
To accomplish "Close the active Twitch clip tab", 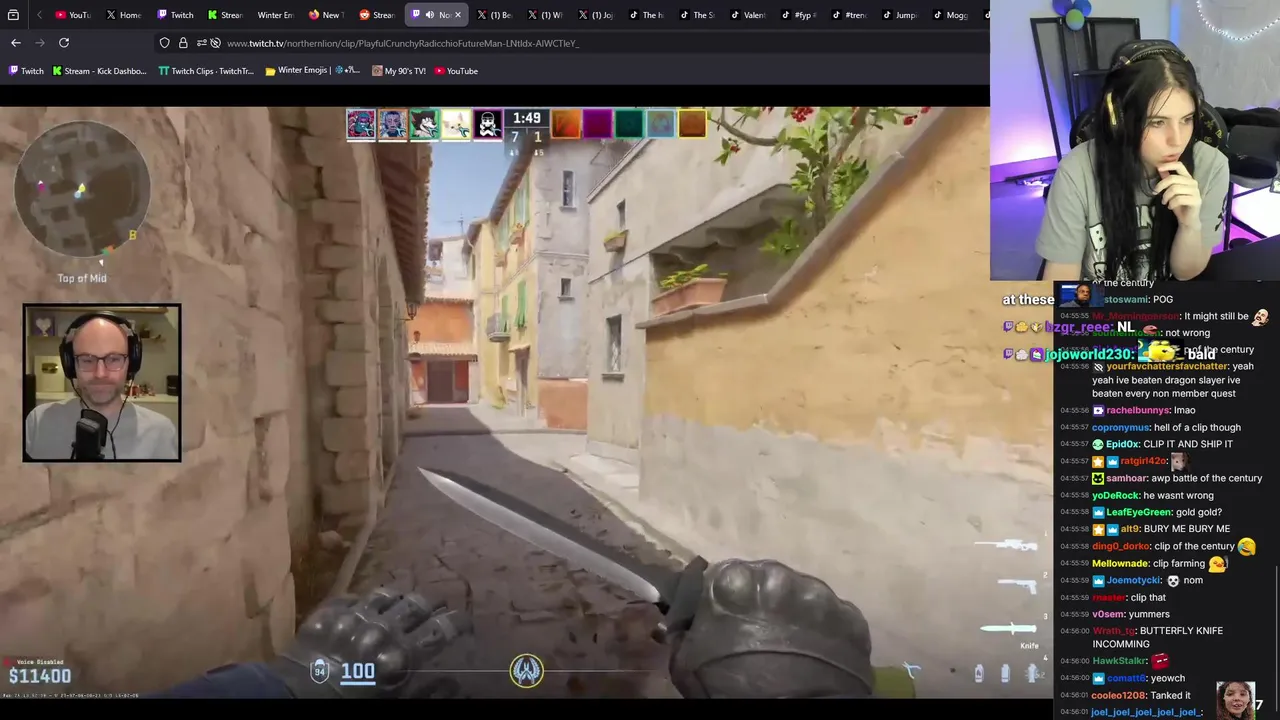I will coord(458,15).
